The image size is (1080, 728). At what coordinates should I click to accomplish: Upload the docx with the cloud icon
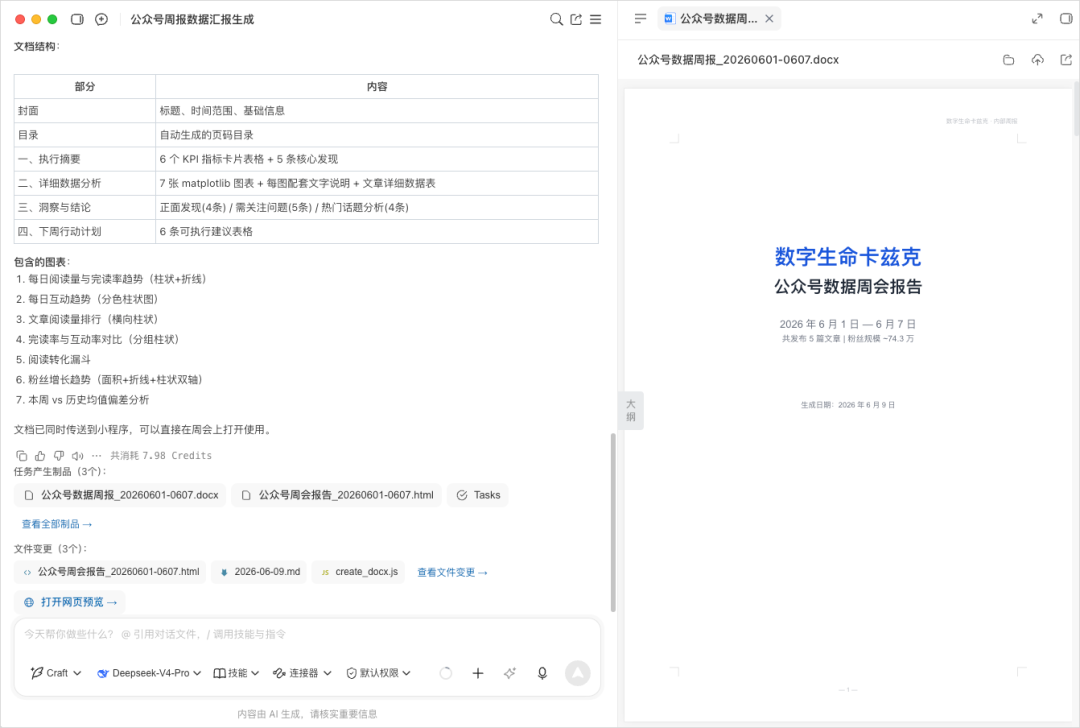click(x=1037, y=60)
